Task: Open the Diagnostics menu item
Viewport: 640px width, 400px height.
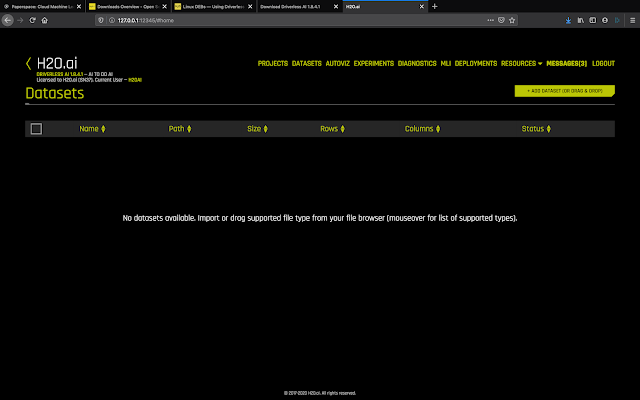Action: (417, 64)
